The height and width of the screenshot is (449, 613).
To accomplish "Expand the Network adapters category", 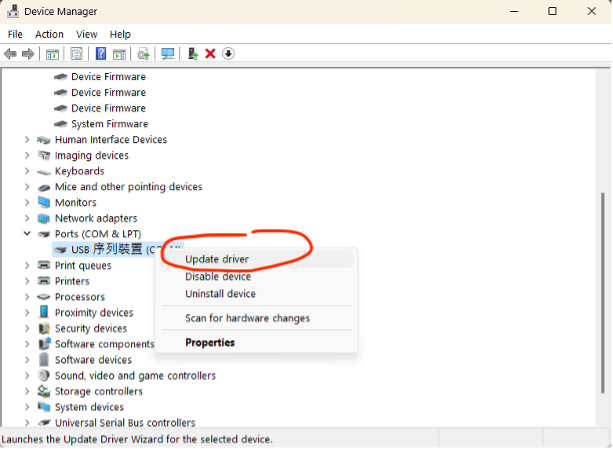I will coord(27,218).
